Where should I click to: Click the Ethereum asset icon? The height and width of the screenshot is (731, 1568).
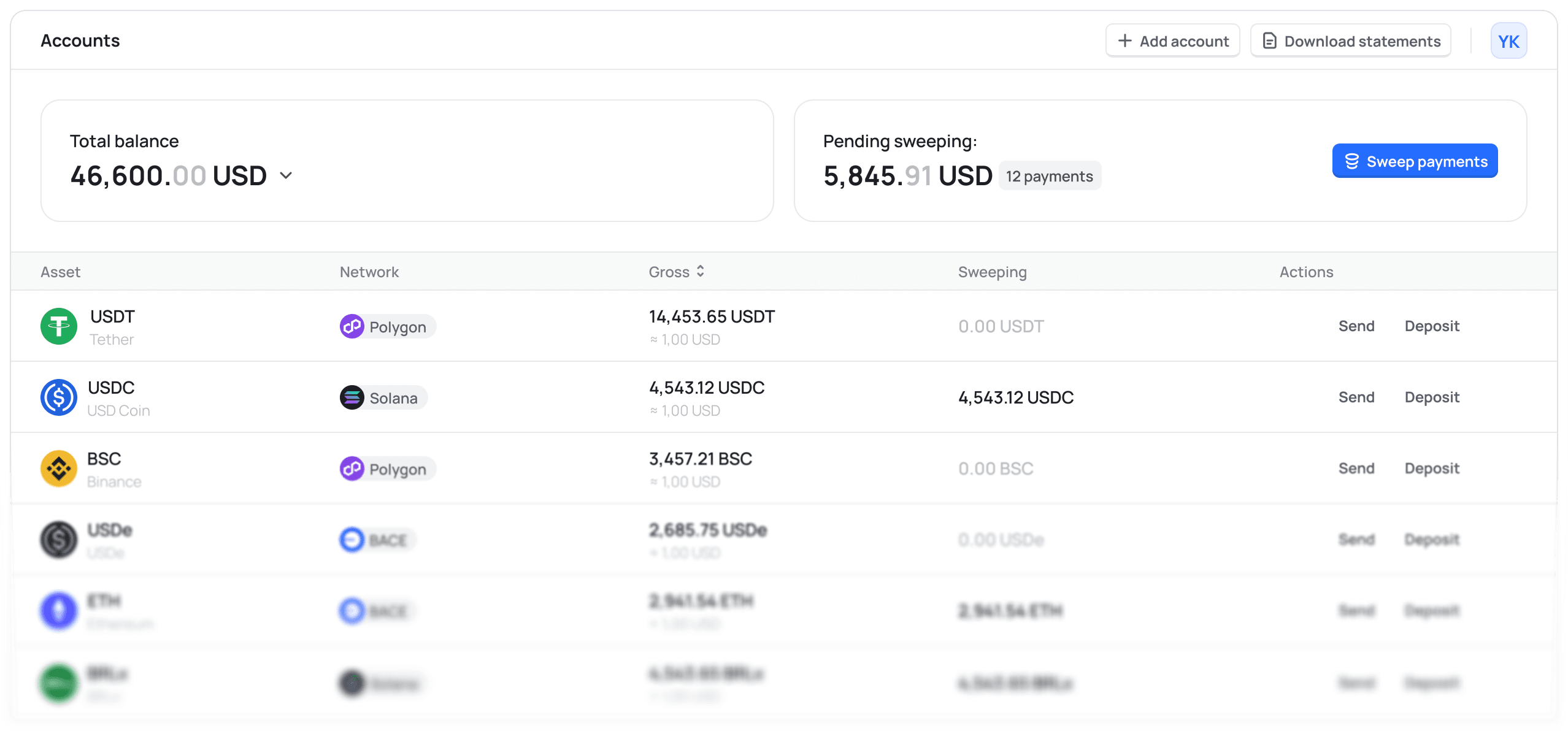pos(58,610)
